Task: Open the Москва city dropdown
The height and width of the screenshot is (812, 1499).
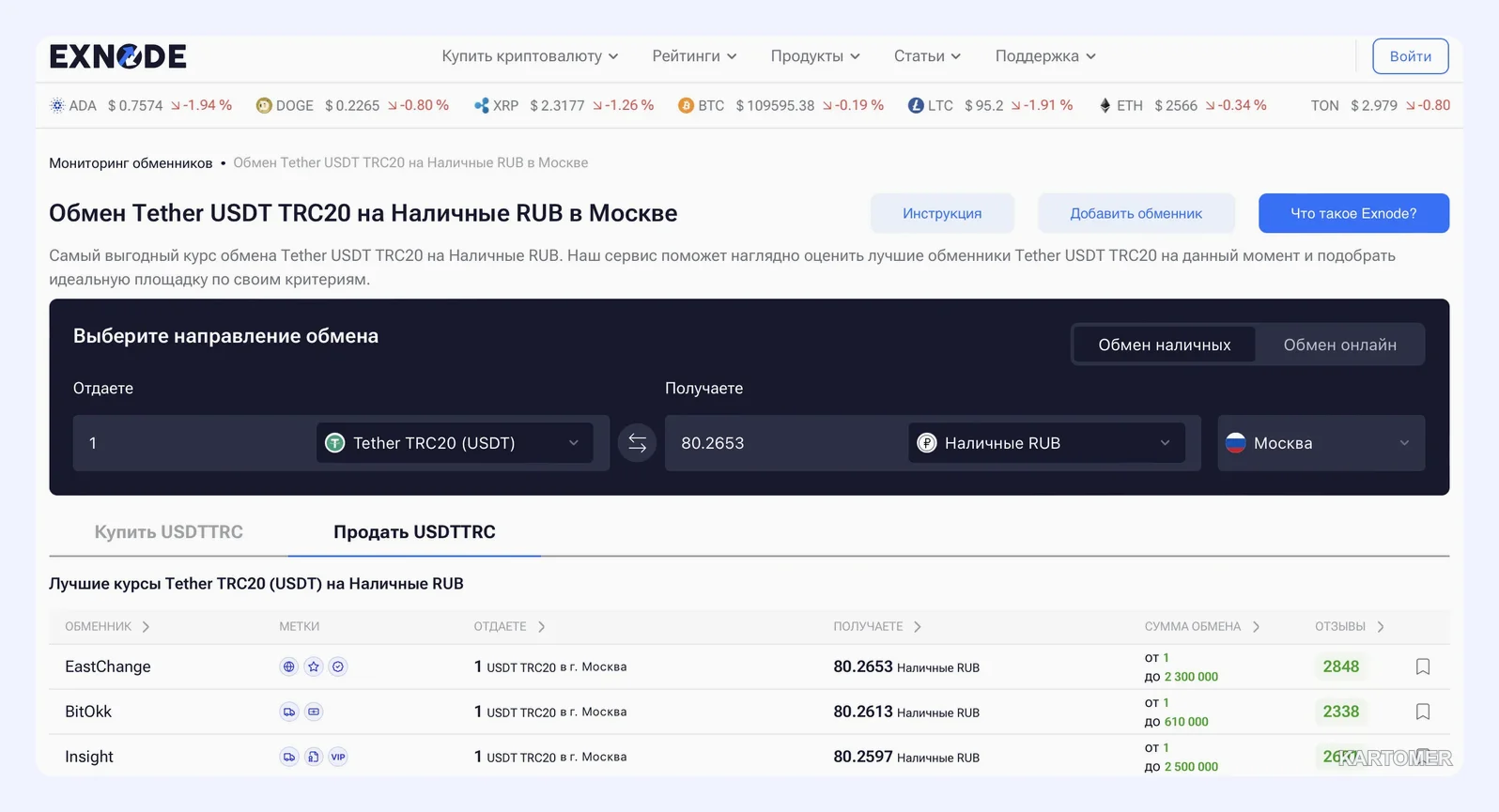Action: (x=1321, y=443)
